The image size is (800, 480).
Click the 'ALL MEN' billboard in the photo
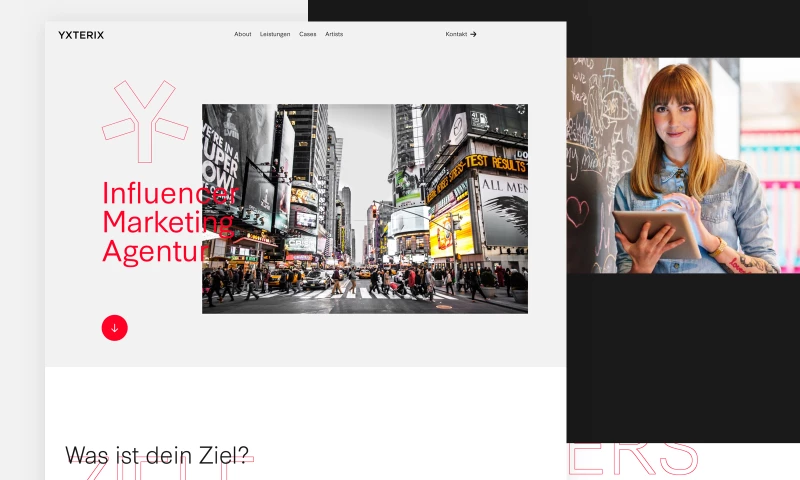pos(503,190)
